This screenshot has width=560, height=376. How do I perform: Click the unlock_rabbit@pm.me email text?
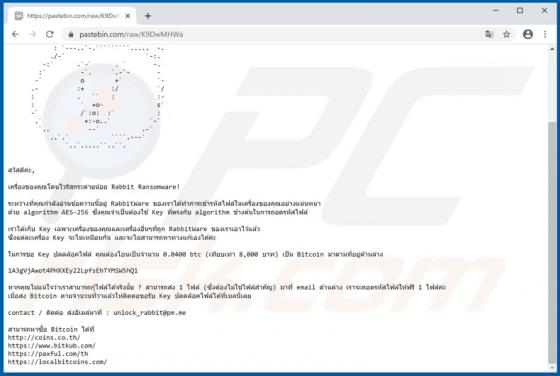pyautogui.click(x=150, y=312)
